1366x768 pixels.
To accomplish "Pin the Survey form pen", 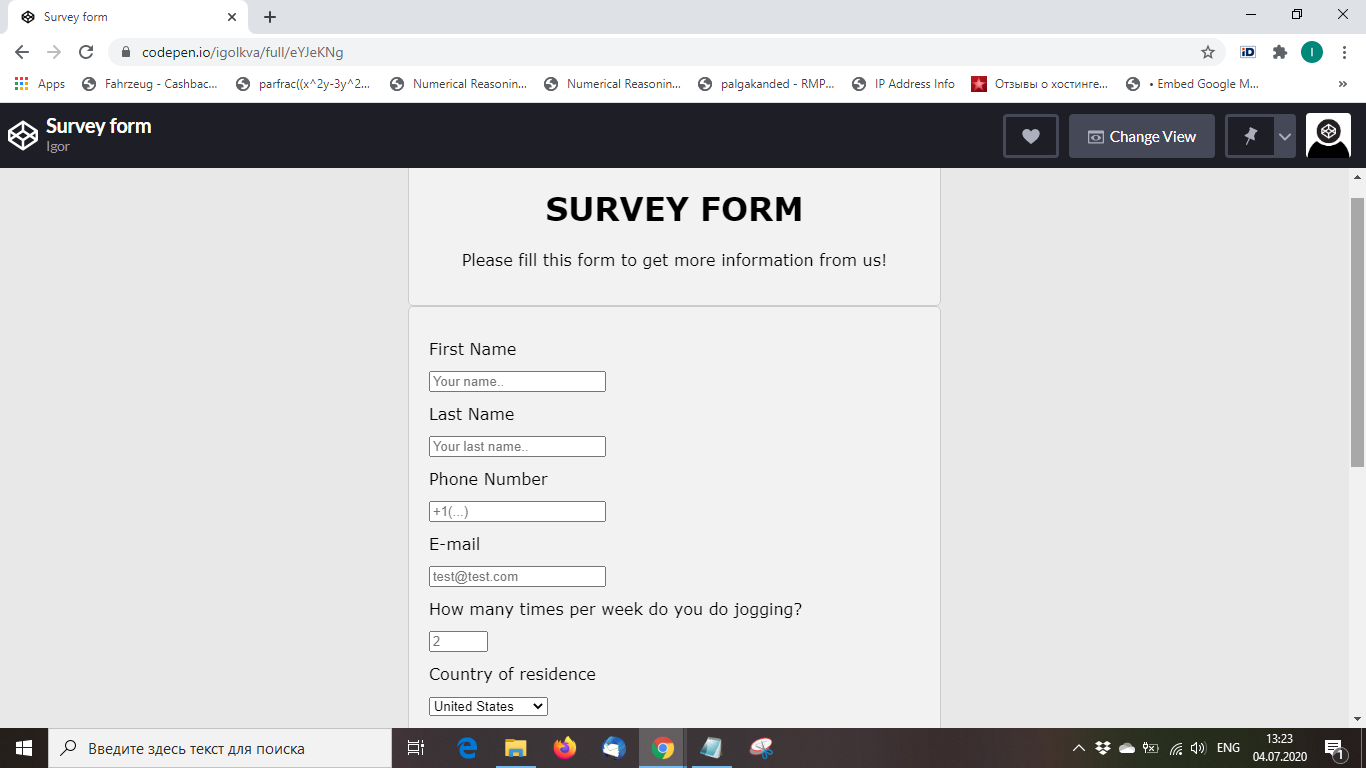I will pyautogui.click(x=1249, y=135).
